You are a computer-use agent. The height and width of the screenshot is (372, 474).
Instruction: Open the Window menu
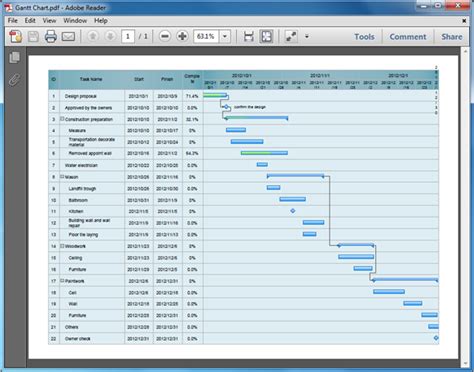75,21
